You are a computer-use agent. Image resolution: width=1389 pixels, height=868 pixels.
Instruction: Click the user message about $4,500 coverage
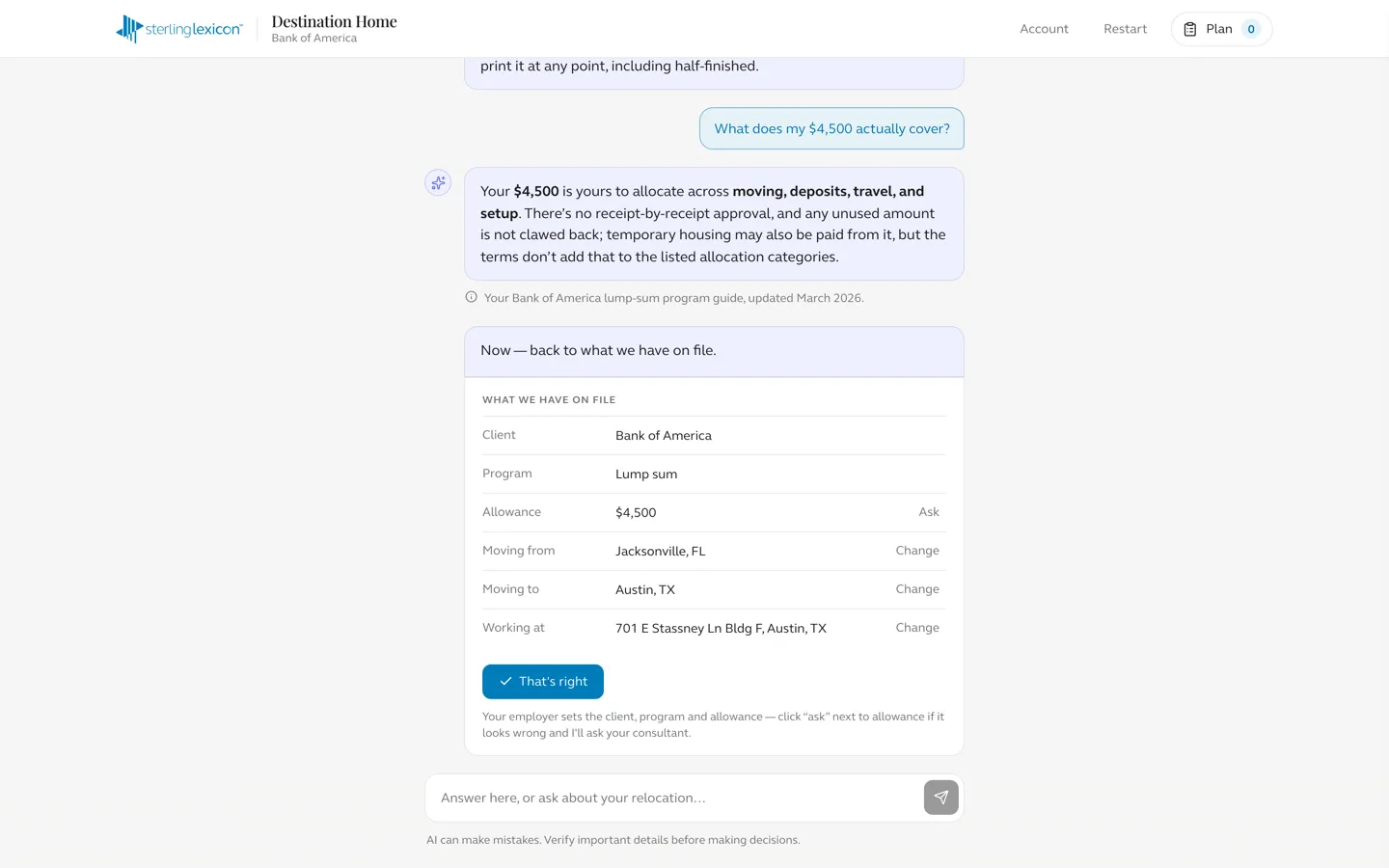pos(831,128)
